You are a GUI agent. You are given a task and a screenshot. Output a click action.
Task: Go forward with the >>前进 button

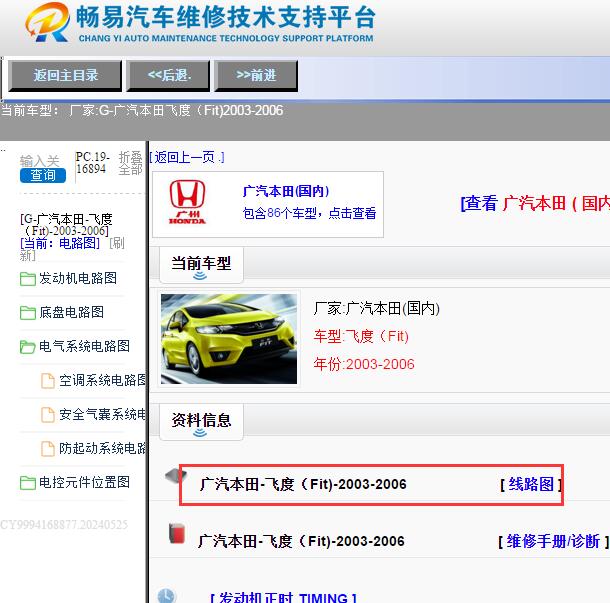pyautogui.click(x=256, y=75)
